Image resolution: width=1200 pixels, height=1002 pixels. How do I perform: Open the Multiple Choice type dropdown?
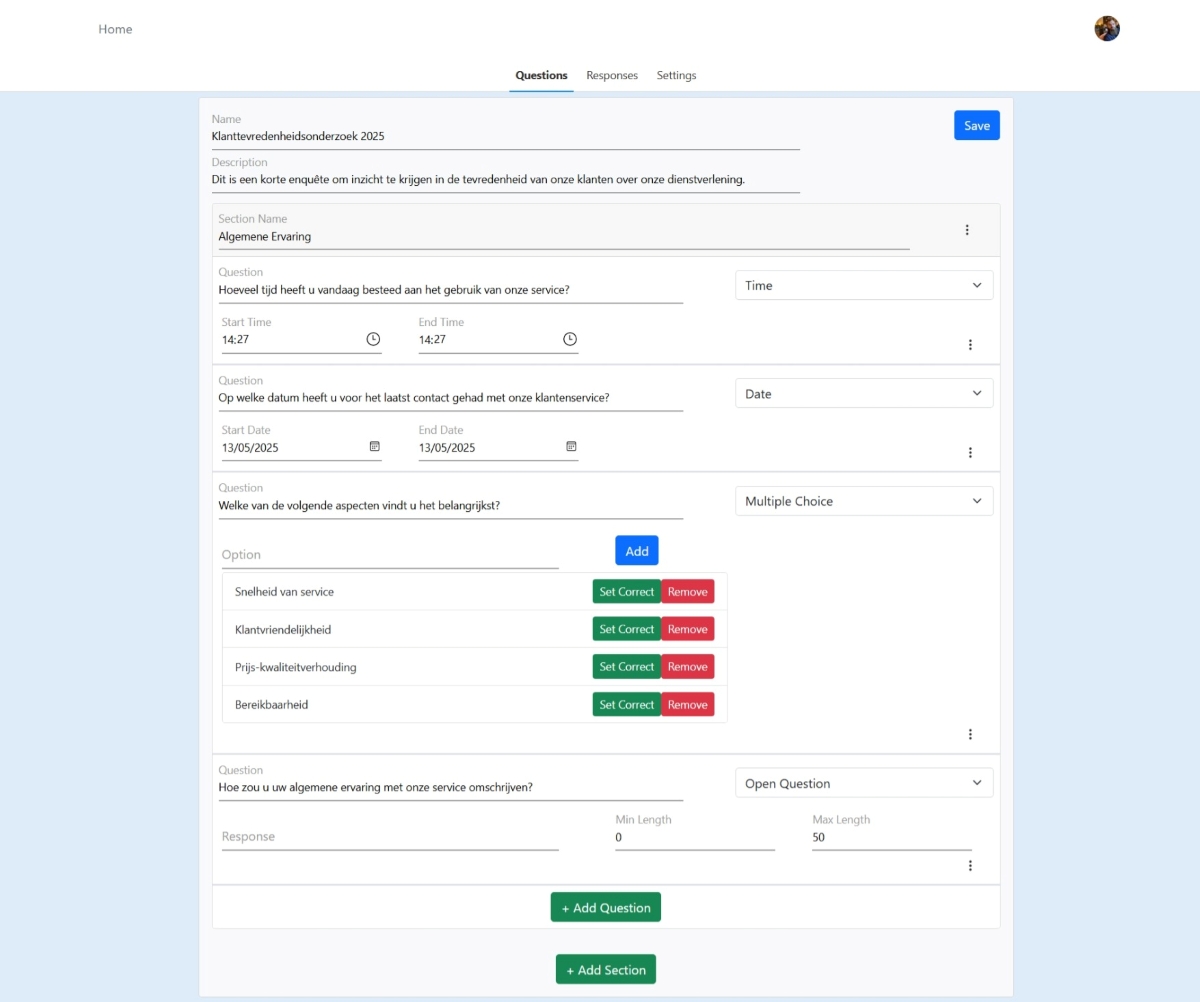864,502
